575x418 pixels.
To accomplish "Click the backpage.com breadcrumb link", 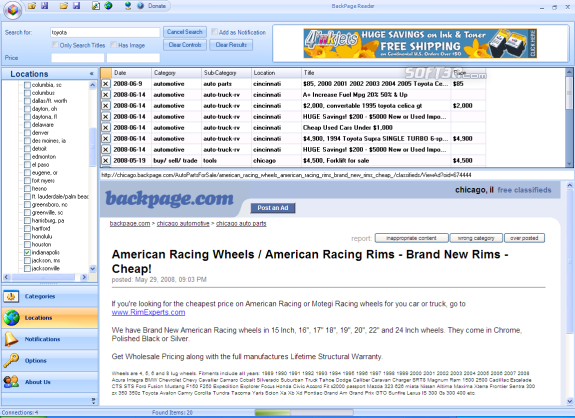I will tap(130, 223).
